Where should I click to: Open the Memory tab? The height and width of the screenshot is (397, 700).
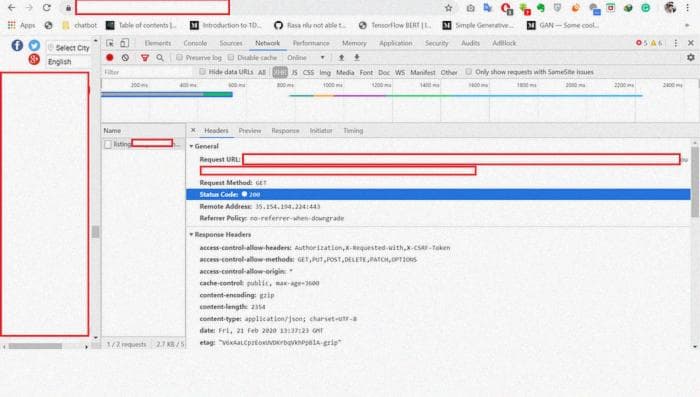coord(354,43)
